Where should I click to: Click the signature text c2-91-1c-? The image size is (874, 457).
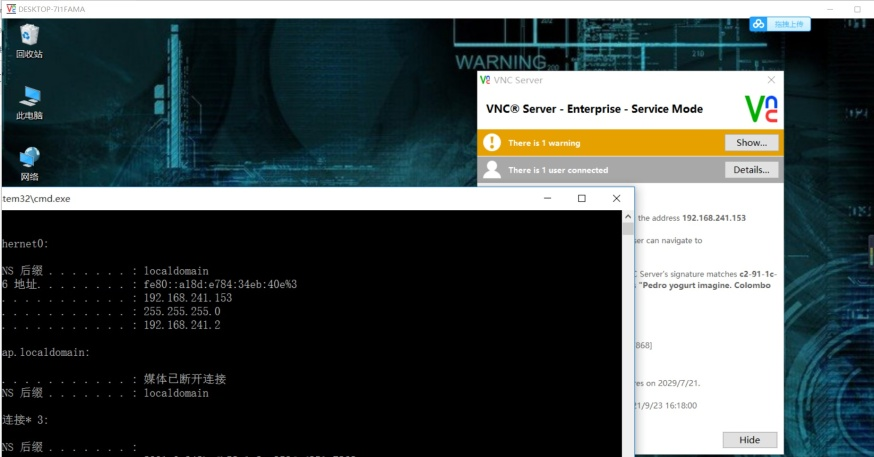[758, 274]
